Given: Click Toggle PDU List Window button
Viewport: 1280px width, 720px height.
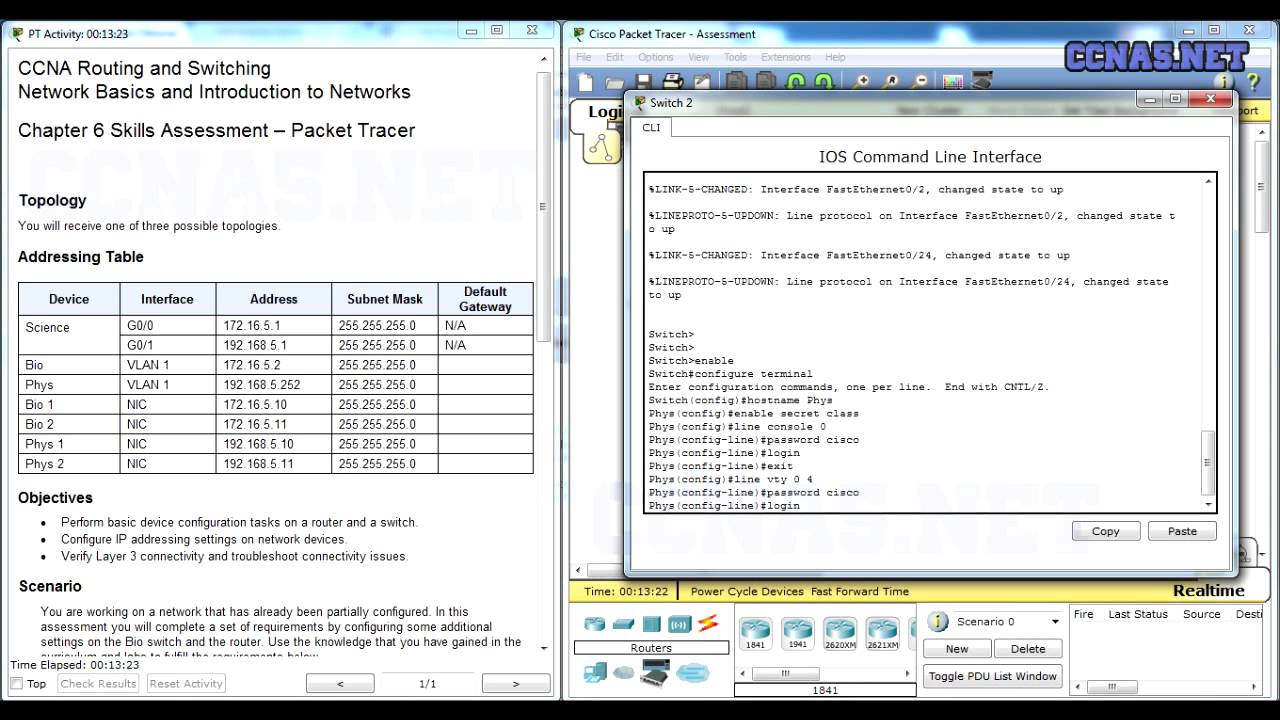Looking at the screenshot, I should pyautogui.click(x=992, y=676).
